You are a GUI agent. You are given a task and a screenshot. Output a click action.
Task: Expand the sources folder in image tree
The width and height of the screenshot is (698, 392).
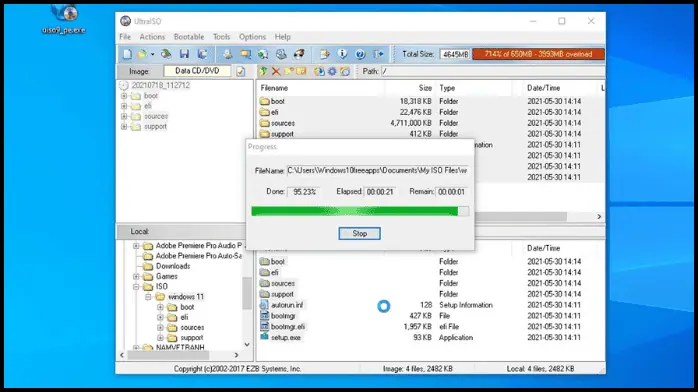(124, 116)
